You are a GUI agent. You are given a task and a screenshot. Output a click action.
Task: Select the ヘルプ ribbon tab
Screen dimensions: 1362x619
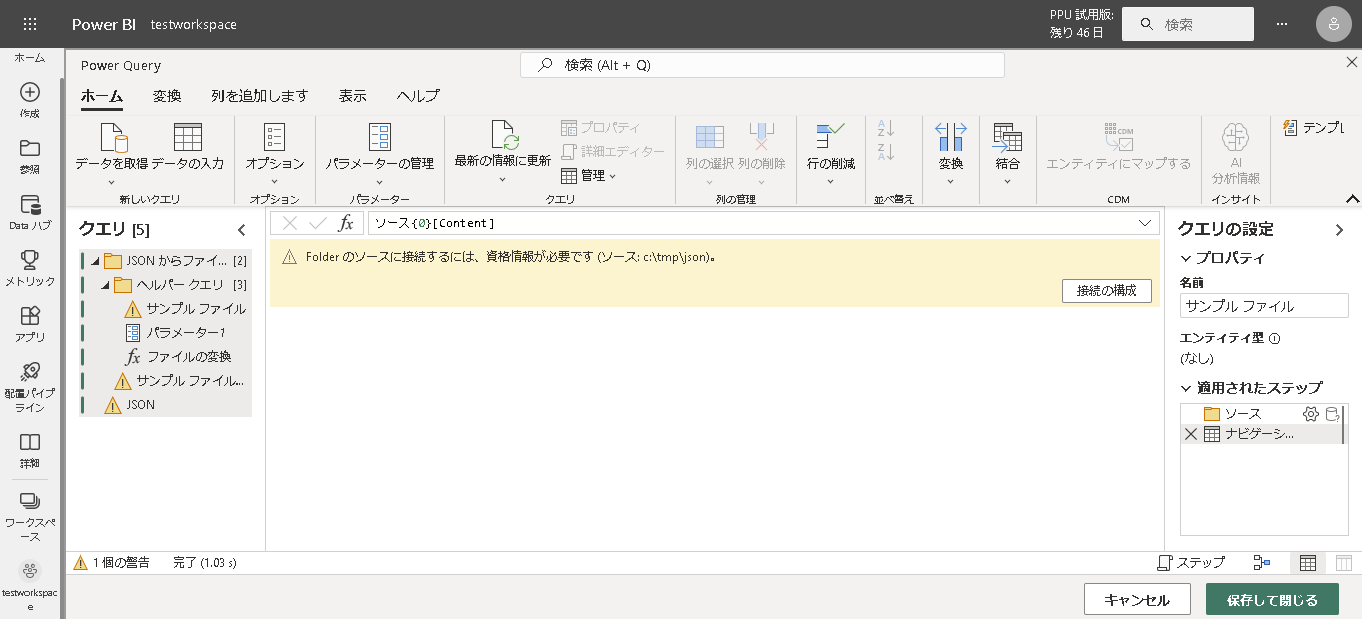[418, 96]
